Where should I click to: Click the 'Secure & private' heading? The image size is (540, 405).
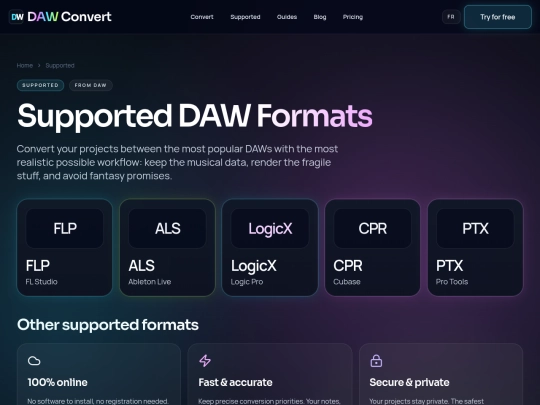tap(409, 382)
